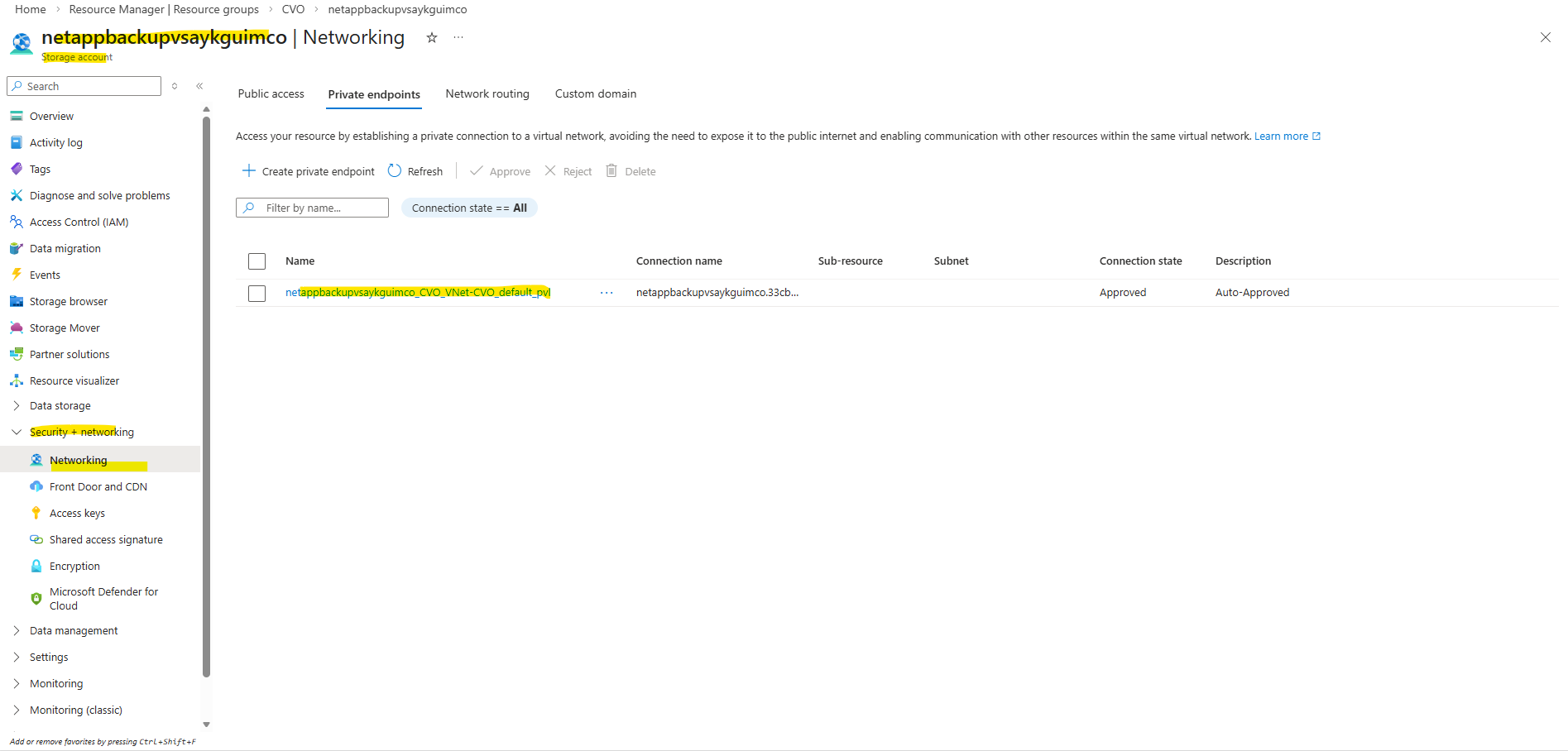Click the Tags purple tag icon
Viewport: 1568px width, 751px height.
tap(17, 169)
